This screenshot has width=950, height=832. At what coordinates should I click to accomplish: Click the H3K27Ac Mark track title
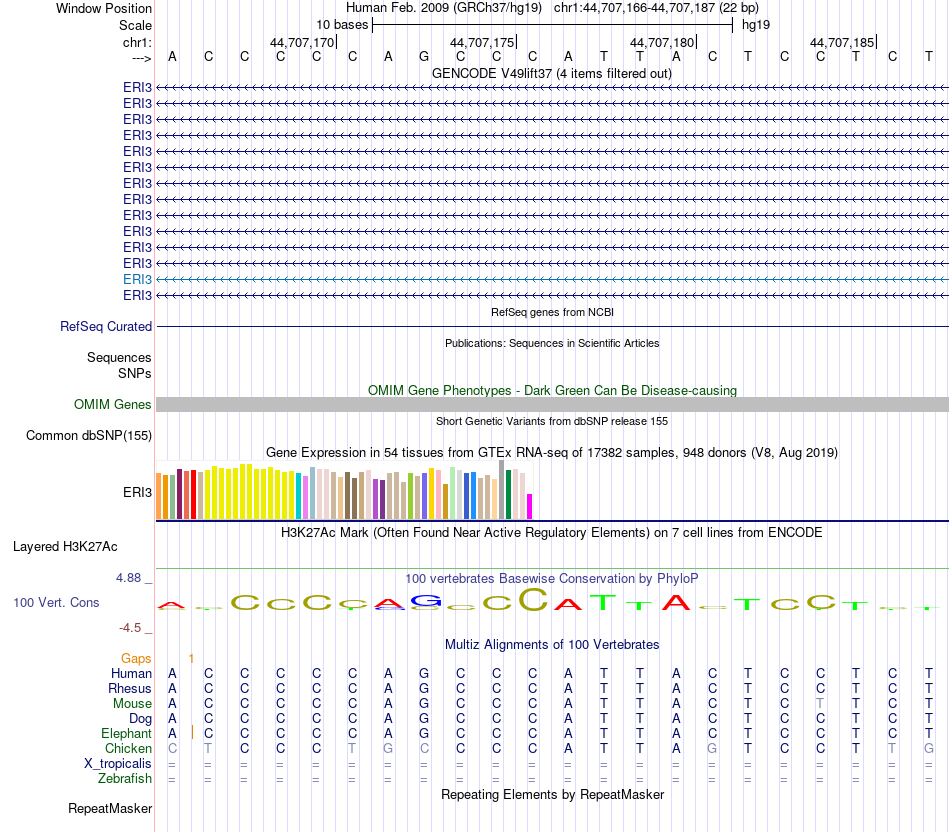(x=552, y=533)
